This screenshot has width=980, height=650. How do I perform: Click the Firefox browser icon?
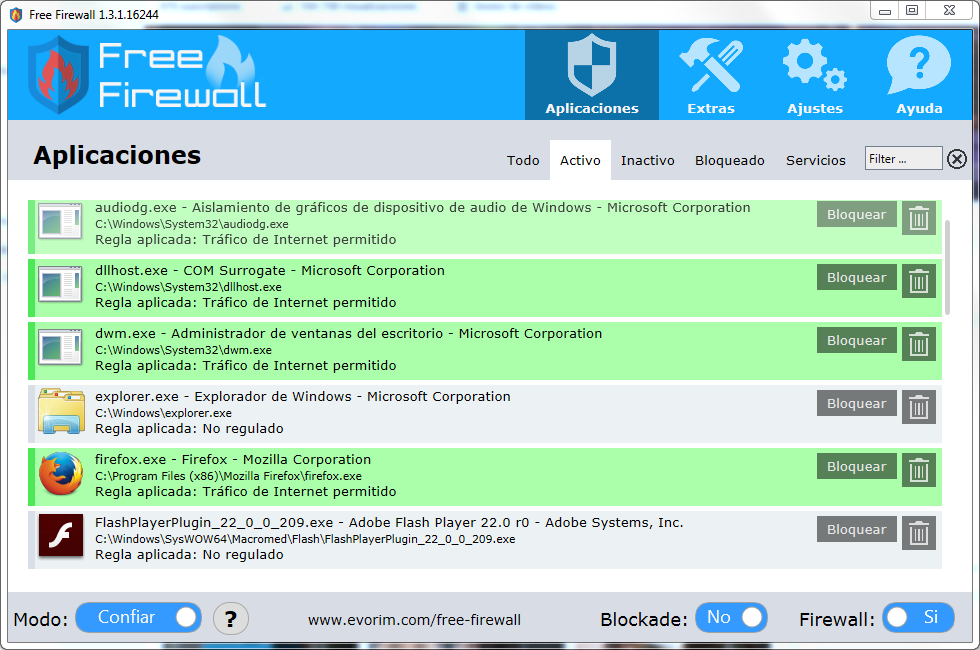[x=61, y=474]
